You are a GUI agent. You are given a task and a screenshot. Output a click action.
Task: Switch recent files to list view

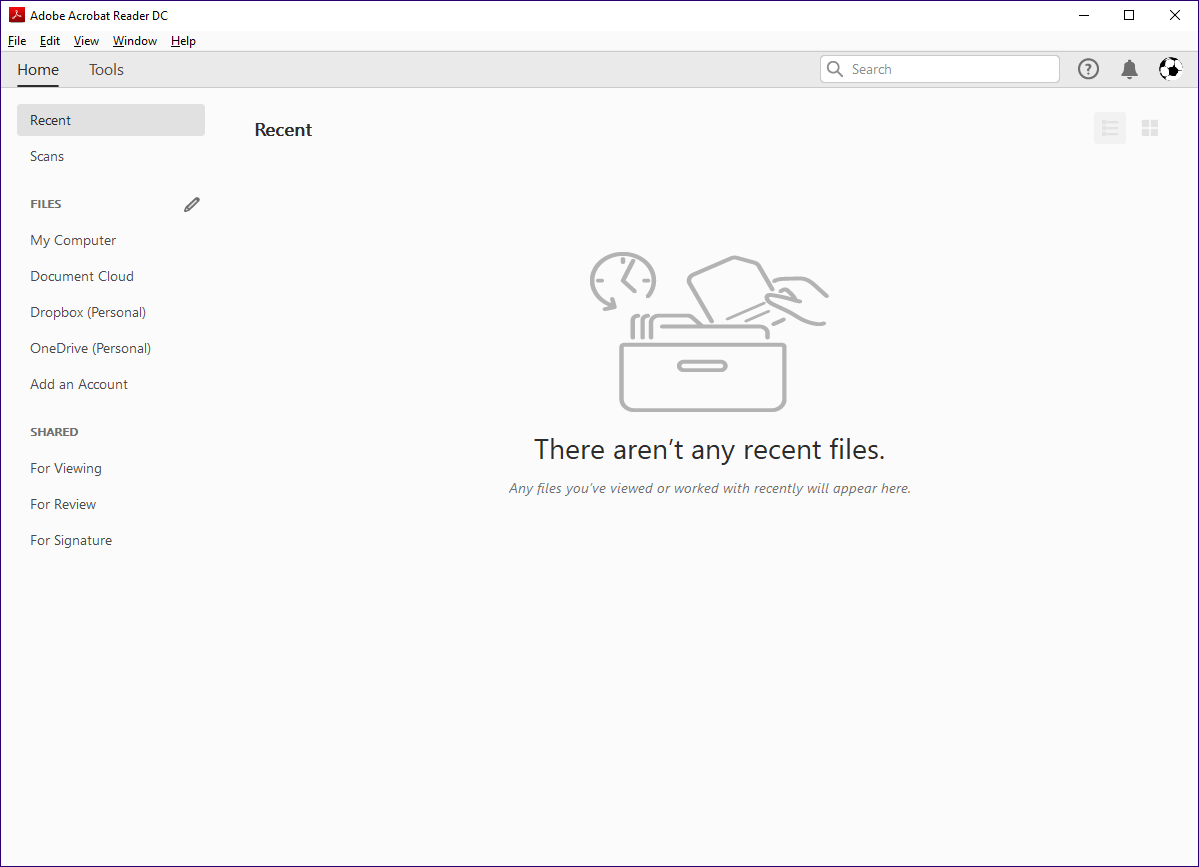coord(1109,128)
